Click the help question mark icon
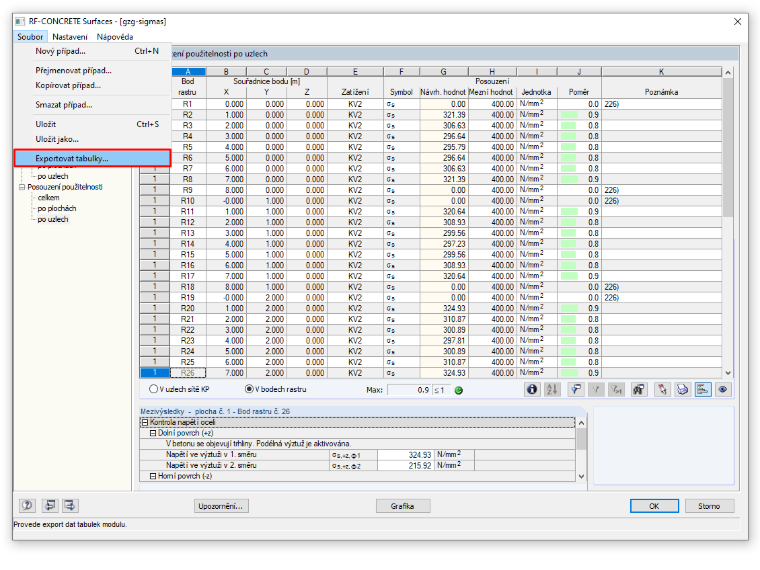The image size is (760, 570). point(27,506)
